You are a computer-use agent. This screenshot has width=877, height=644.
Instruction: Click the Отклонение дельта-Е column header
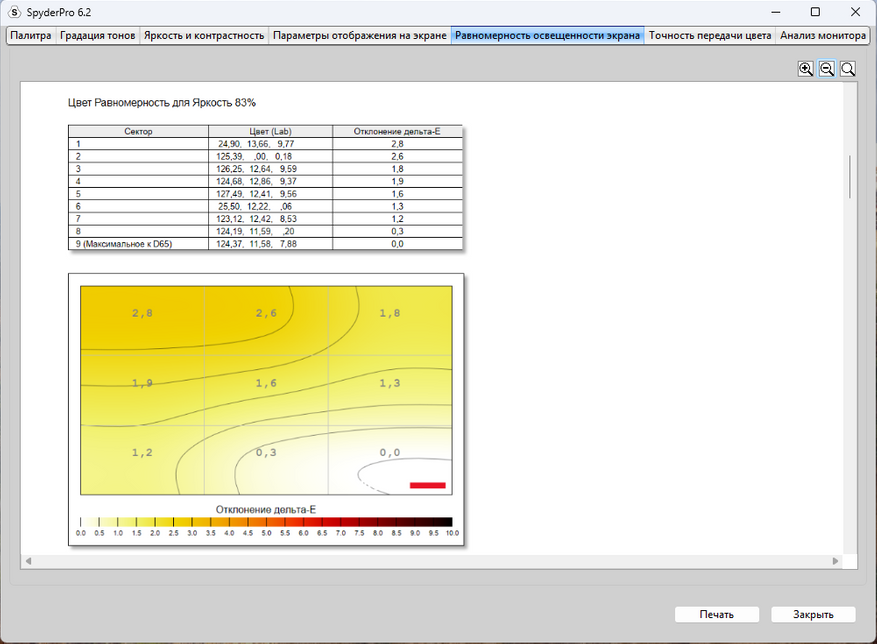pyautogui.click(x=397, y=131)
